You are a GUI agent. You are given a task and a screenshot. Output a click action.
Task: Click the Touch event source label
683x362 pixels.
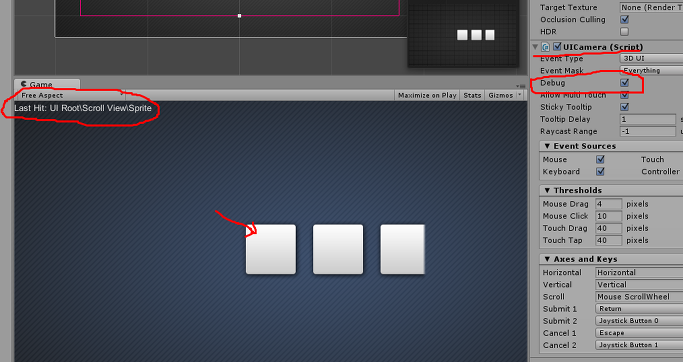[x=653, y=159]
